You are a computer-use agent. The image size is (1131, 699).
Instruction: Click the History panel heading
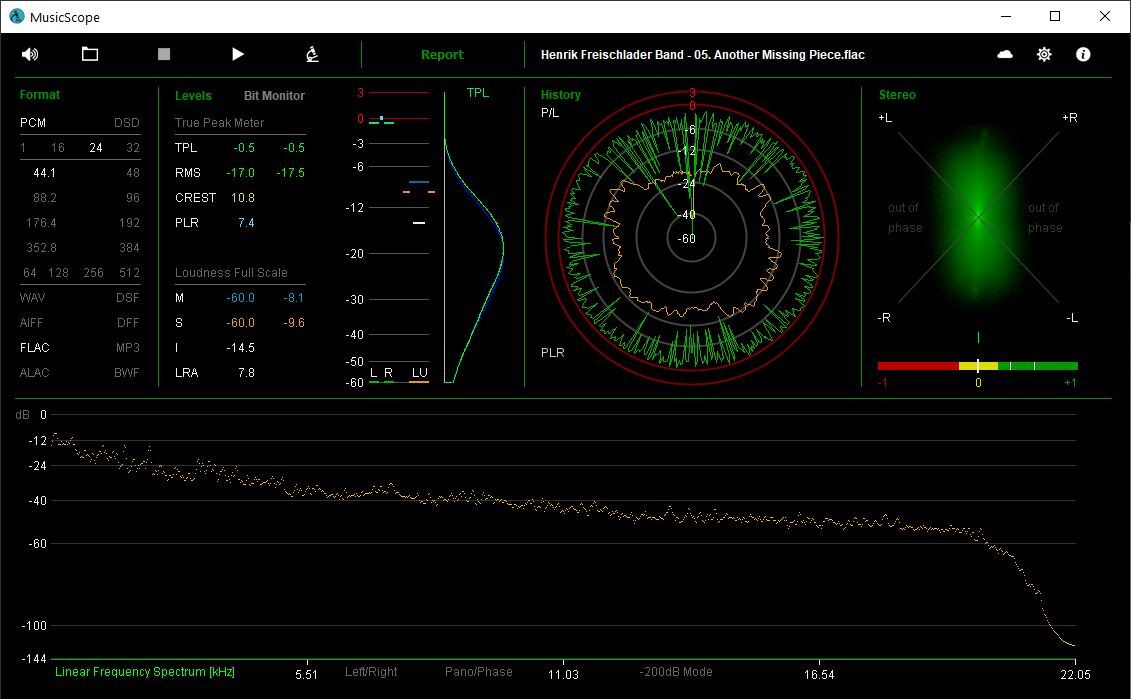560,95
